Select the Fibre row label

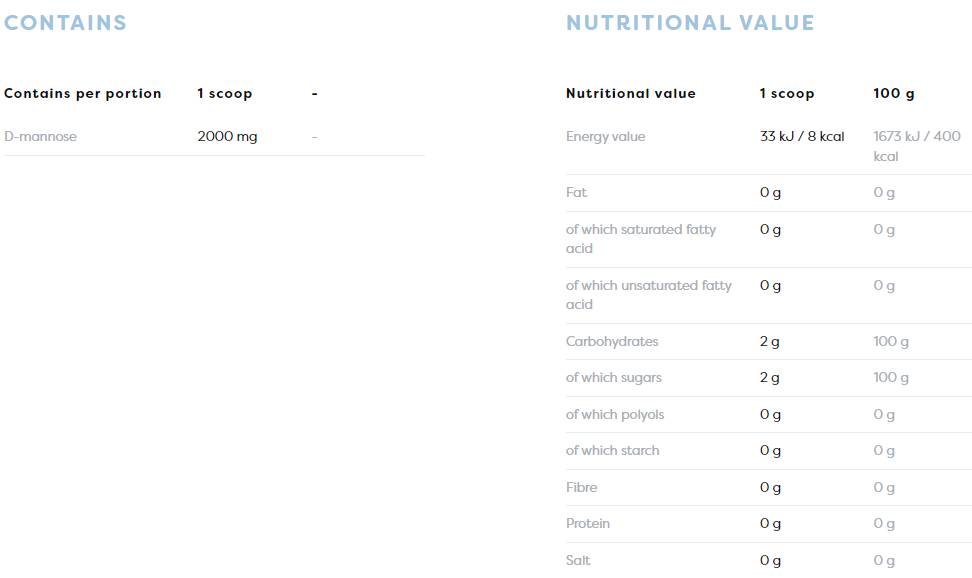point(581,487)
